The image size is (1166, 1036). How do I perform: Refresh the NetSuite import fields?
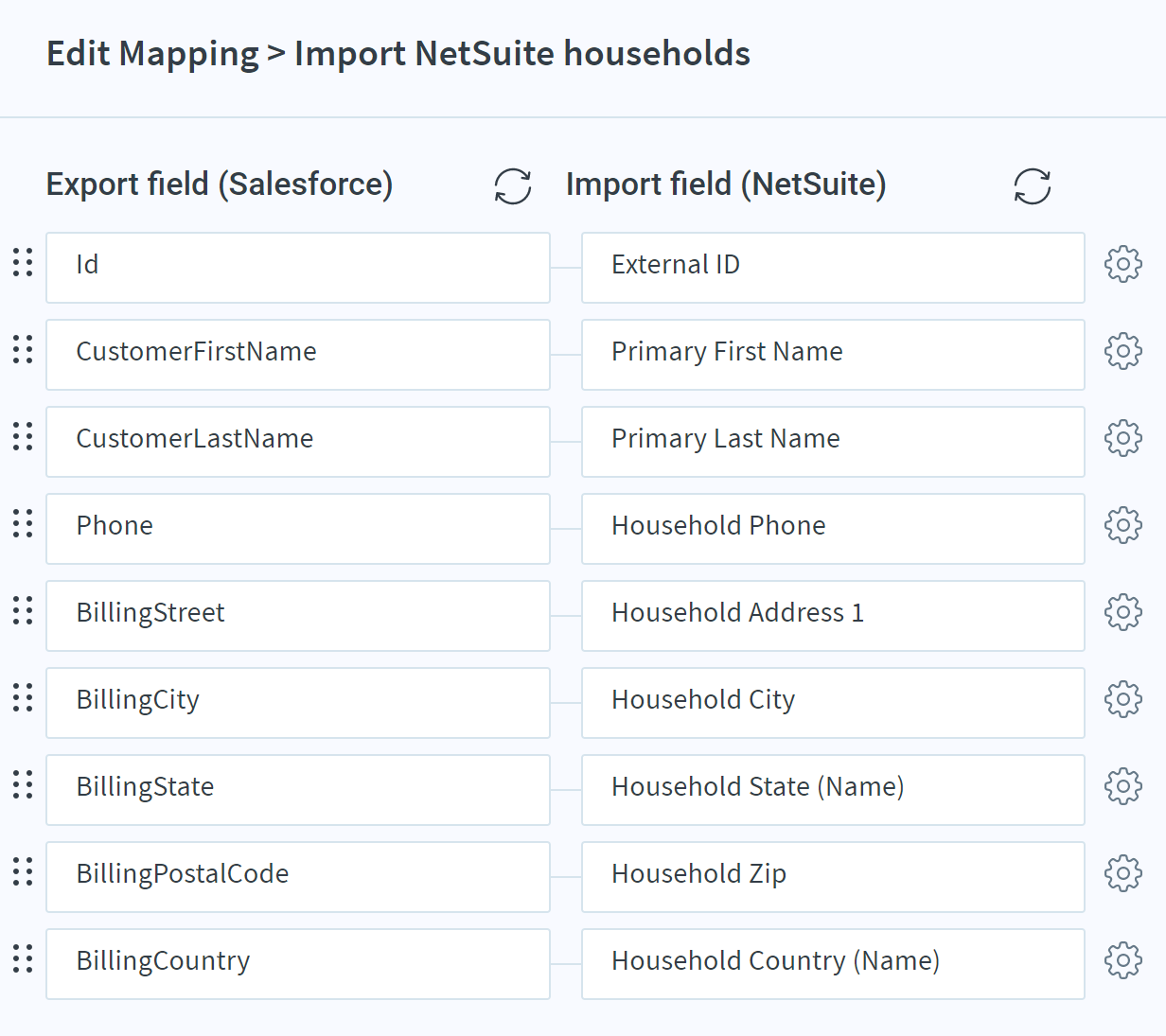1033,186
